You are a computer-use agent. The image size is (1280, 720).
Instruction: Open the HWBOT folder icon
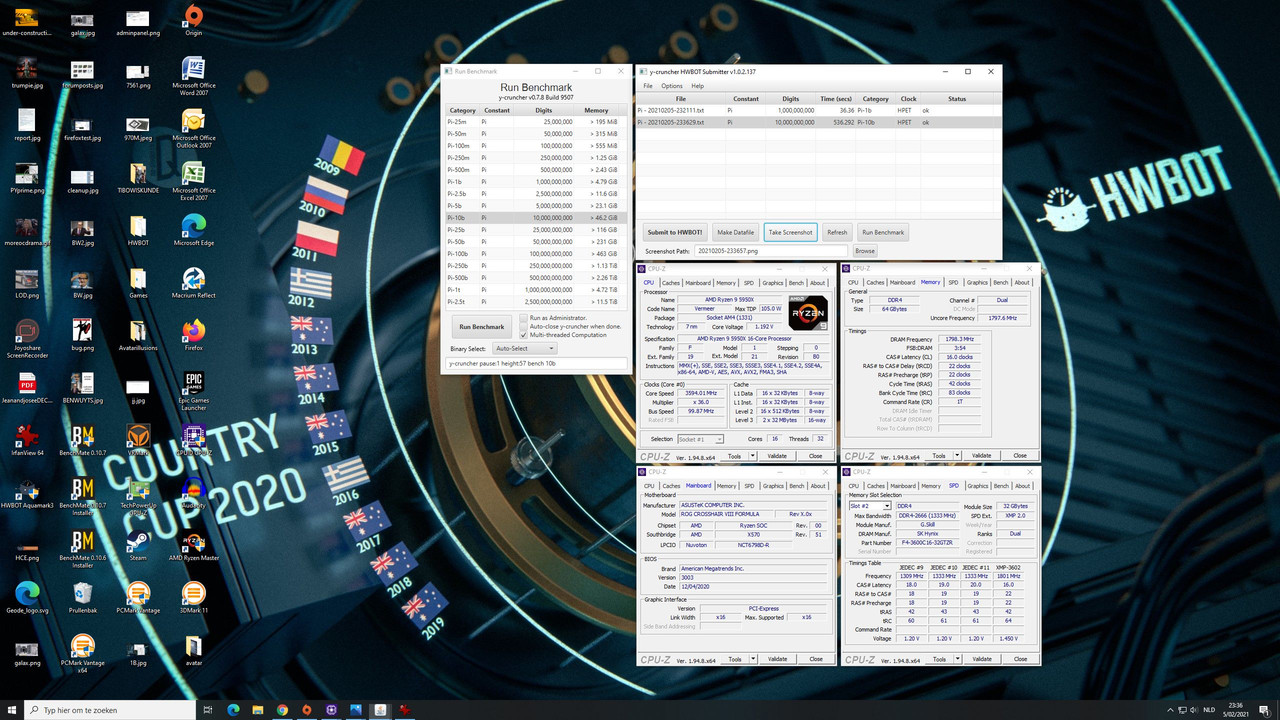pyautogui.click(x=138, y=229)
